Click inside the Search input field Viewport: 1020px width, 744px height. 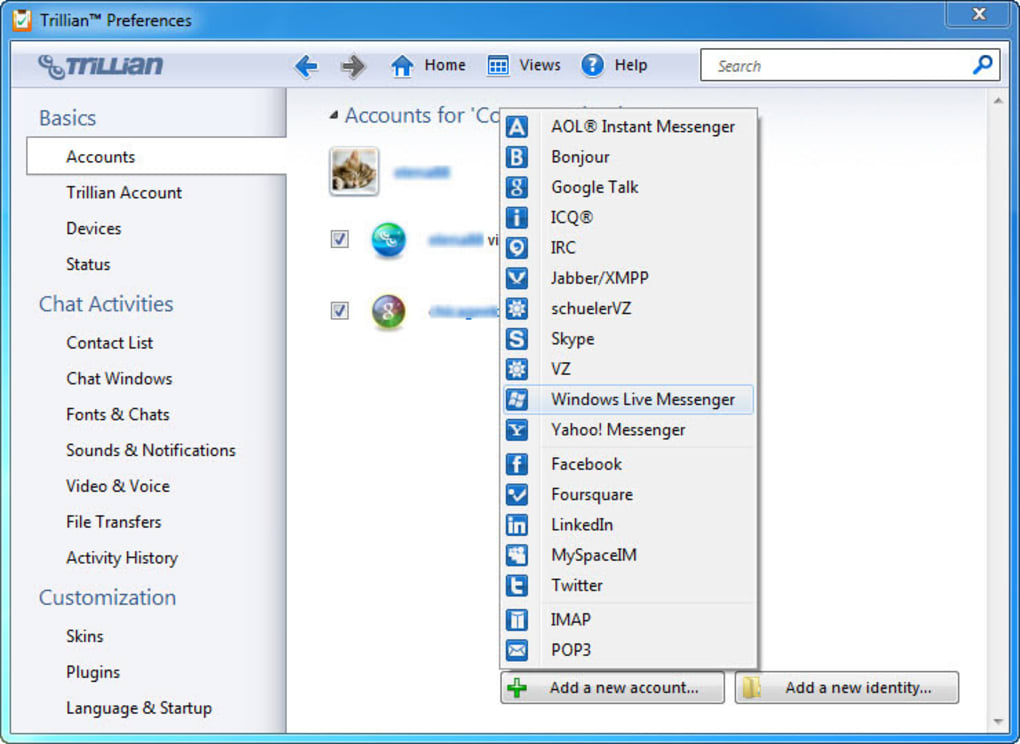click(x=839, y=66)
